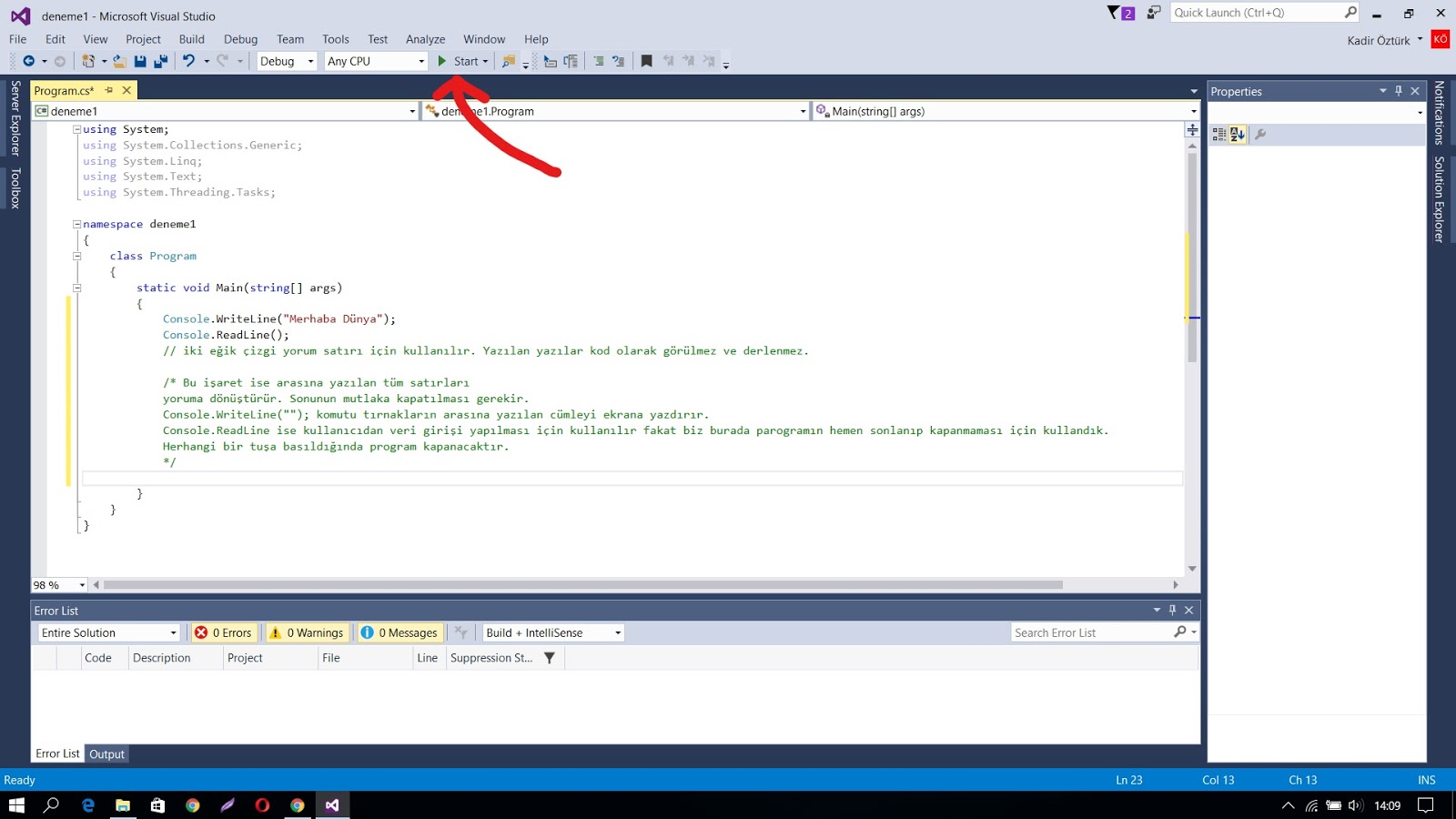Click the editor horizontal scrollbar thumb

coord(583,585)
